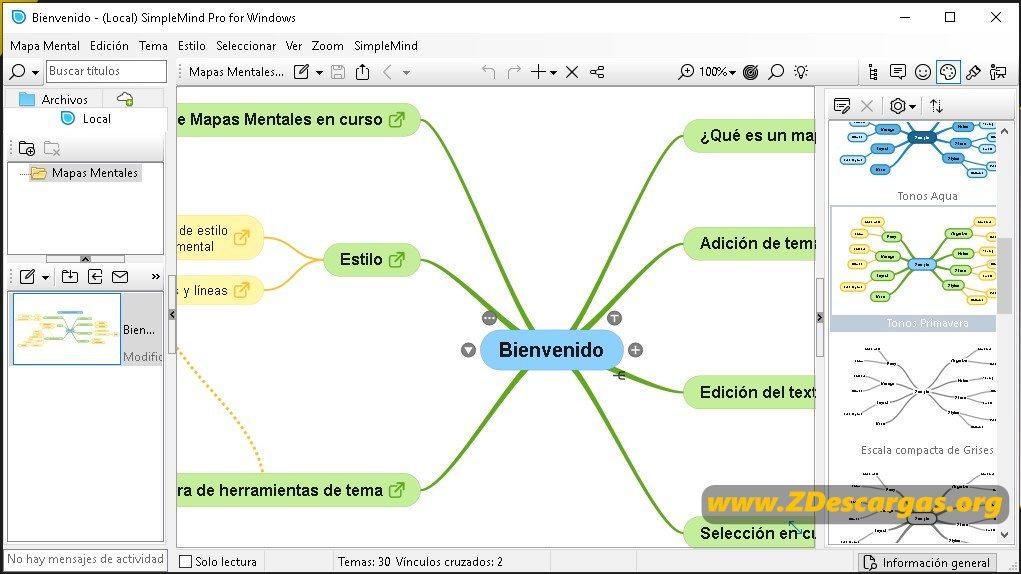This screenshot has height=574, width=1021.
Task: Expand the new mind map dropdown arrow
Action: point(45,278)
